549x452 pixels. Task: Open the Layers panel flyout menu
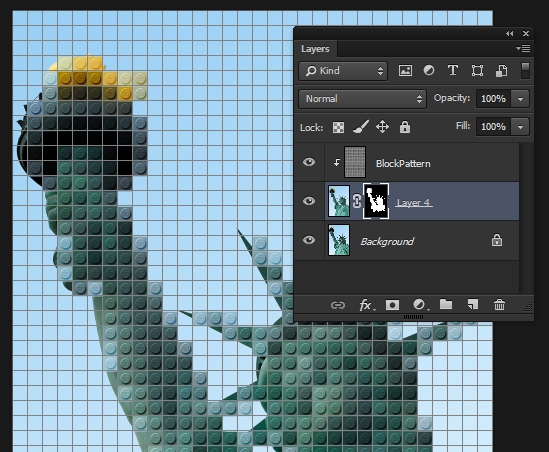pos(523,48)
